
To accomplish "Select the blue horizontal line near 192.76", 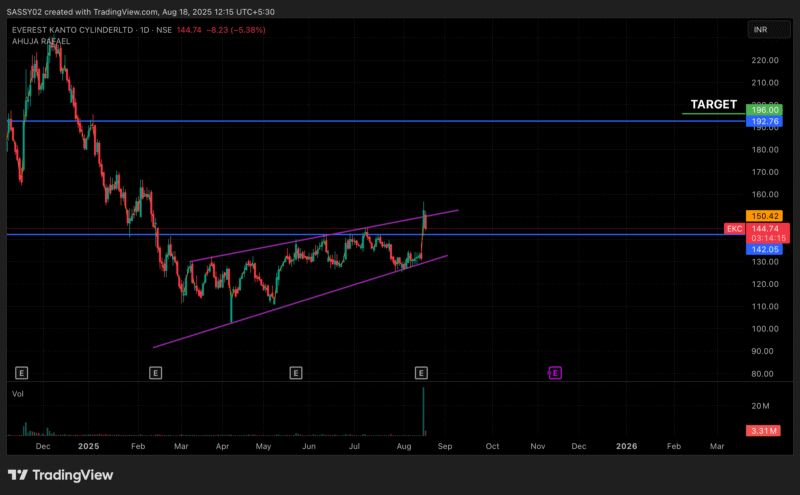I will tap(400, 121).
